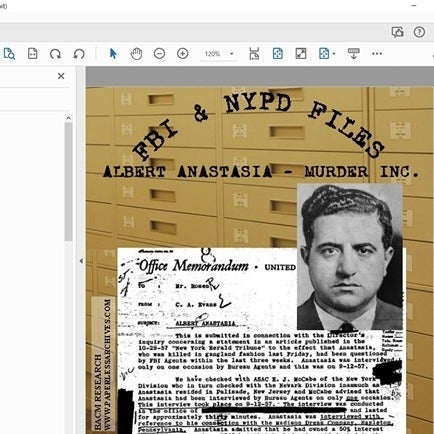This screenshot has height=434, width=434.
Task: Click 'ALBERT ANASTASIA - MURDER INC.' heading
Action: click(261, 172)
